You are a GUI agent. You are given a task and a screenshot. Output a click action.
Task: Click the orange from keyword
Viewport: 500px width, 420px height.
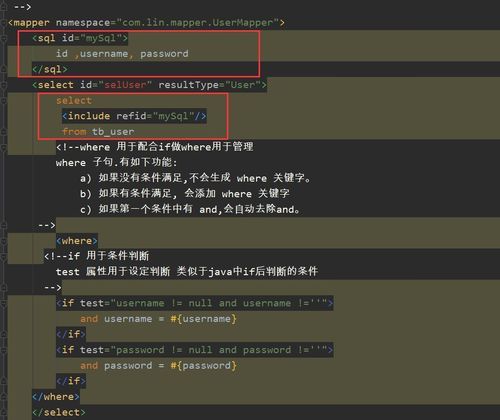click(x=74, y=132)
